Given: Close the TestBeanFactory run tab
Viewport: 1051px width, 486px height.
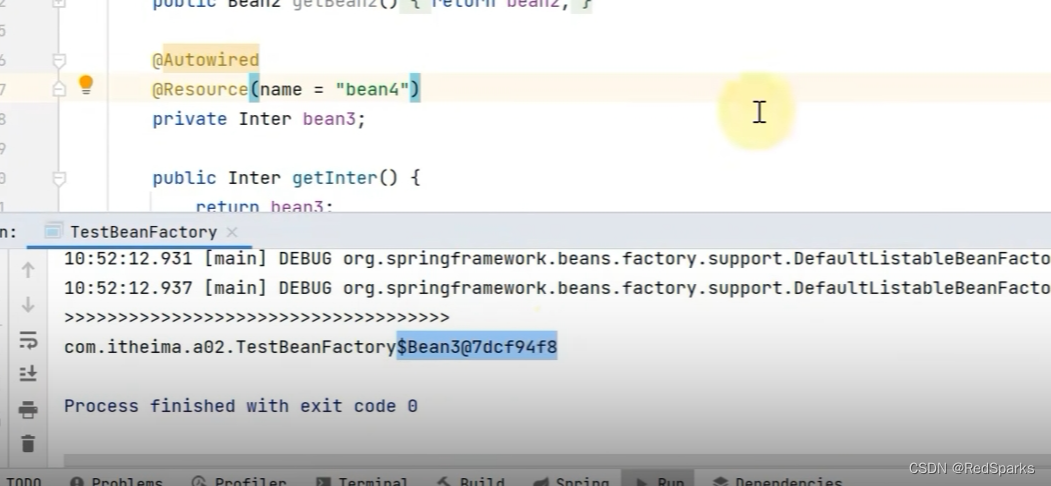Looking at the screenshot, I should [232, 232].
